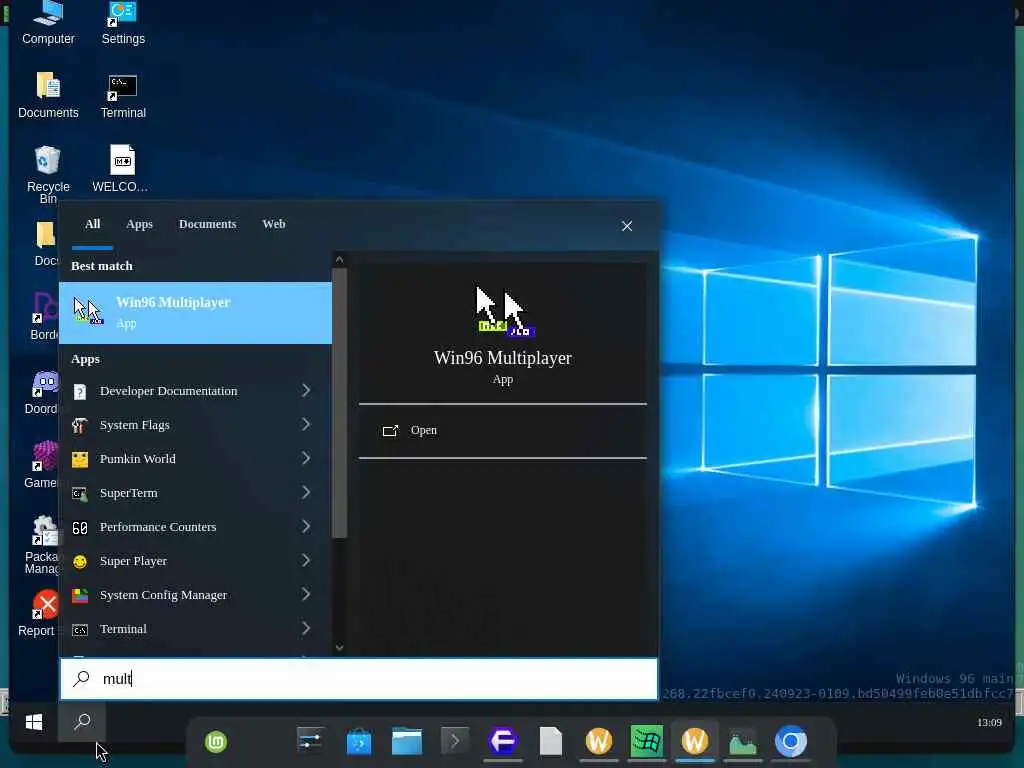Click the purple F app dock icon
Screen dimensions: 1024x768
[x=503, y=741]
